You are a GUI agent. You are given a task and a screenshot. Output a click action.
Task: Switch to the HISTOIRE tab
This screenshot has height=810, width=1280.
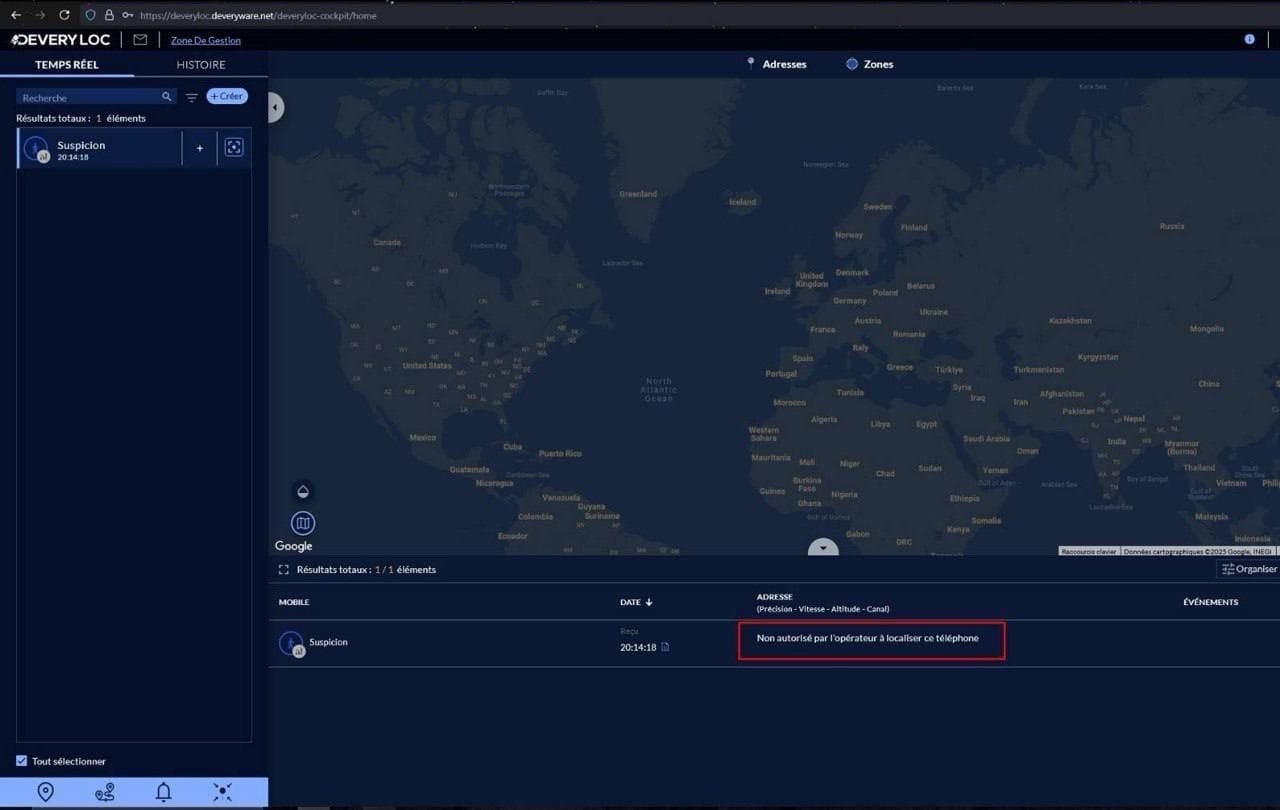[201, 65]
